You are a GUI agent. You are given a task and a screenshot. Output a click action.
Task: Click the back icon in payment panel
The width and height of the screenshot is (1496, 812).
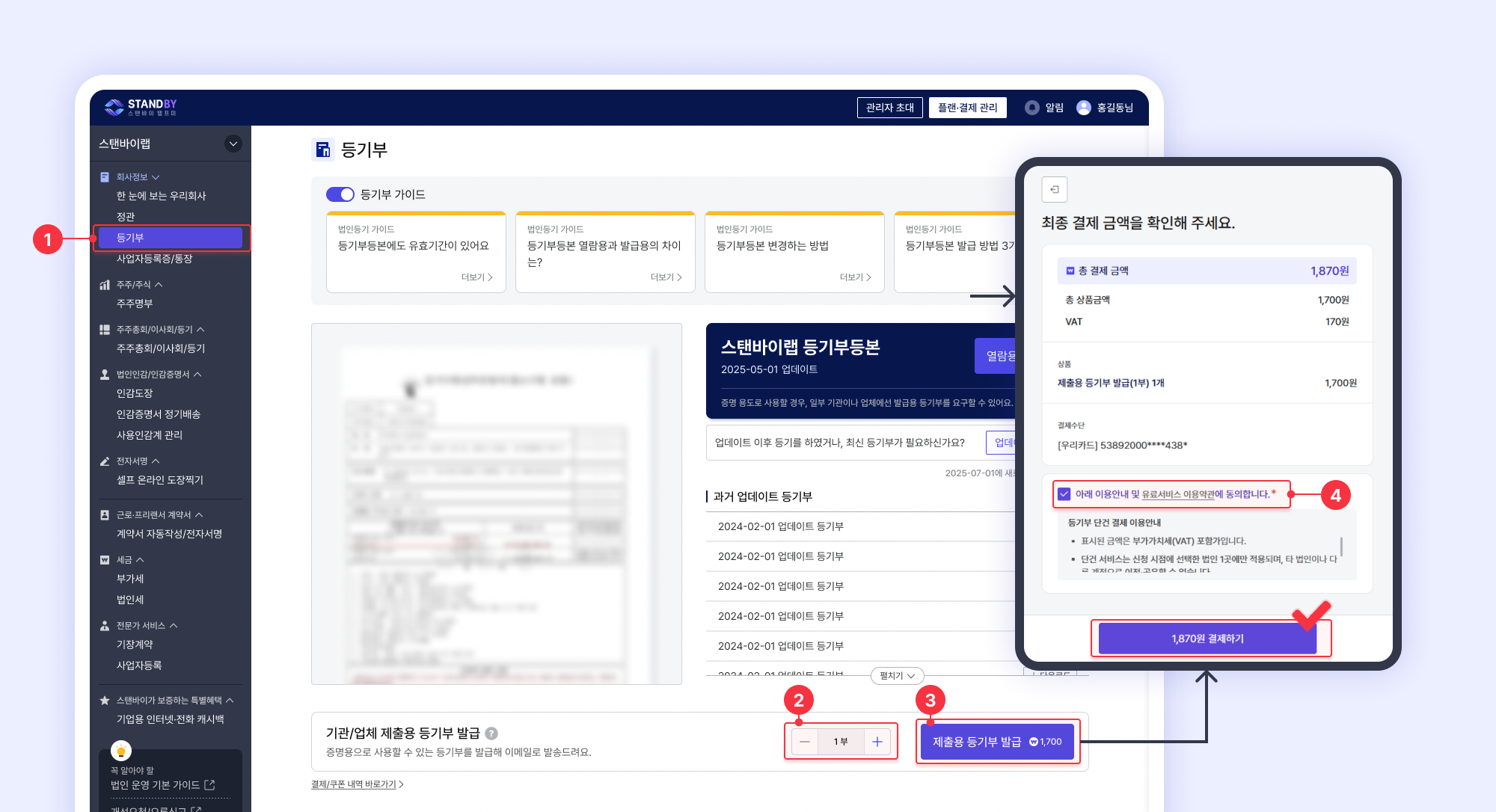pyautogui.click(x=1055, y=190)
